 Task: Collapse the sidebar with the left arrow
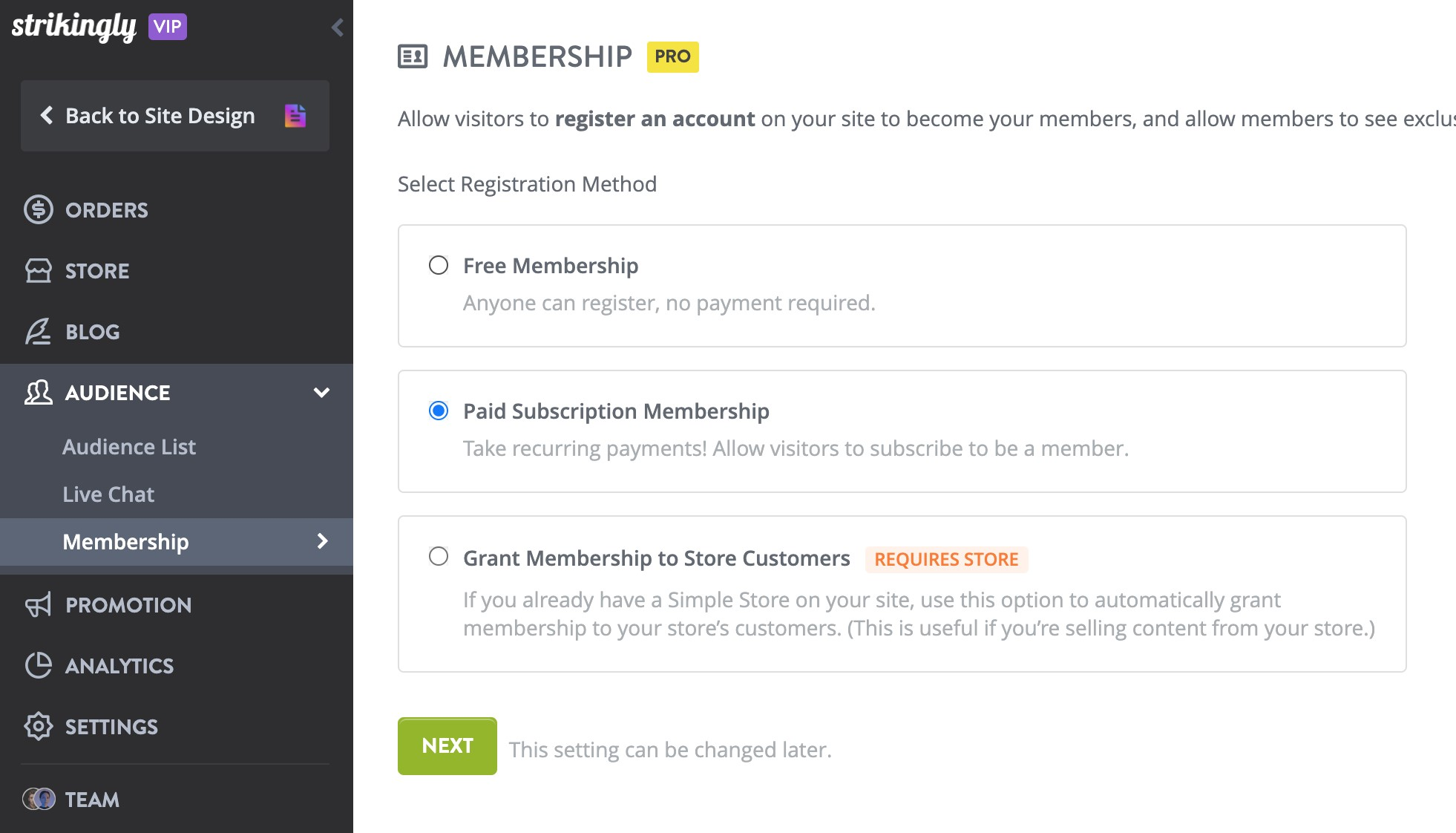pyautogui.click(x=338, y=27)
